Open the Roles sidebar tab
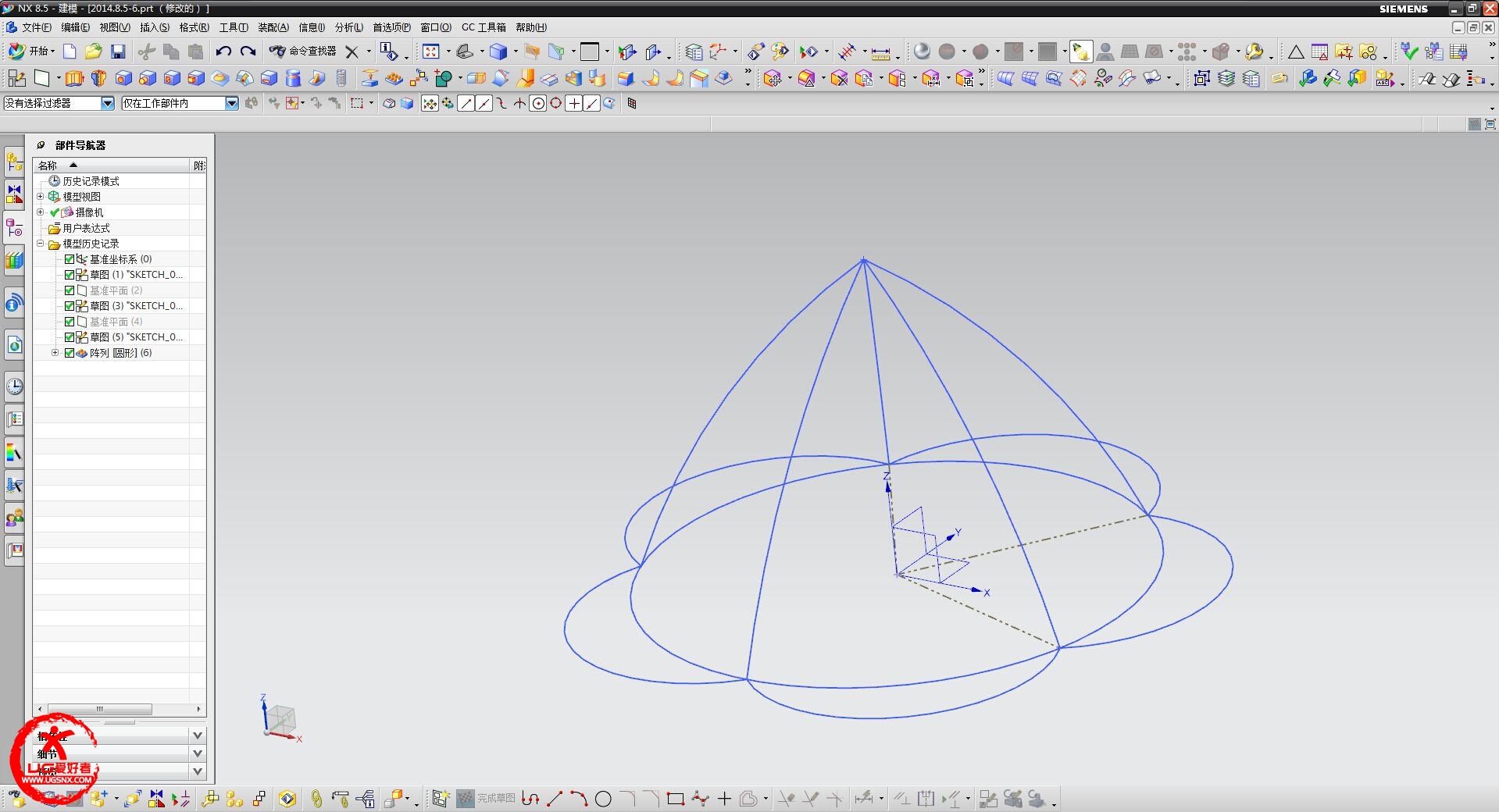Image resolution: width=1499 pixels, height=812 pixels. pos(14,518)
